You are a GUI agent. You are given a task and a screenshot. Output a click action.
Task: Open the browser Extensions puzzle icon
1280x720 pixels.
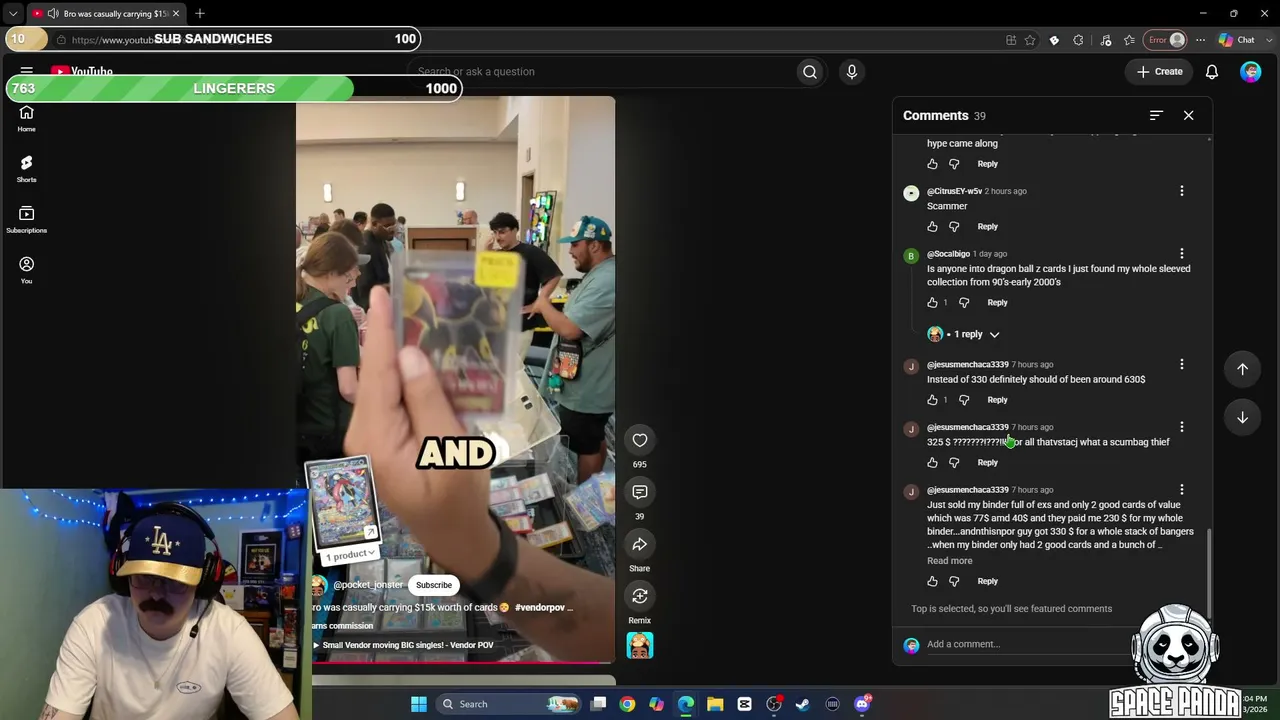tap(1078, 40)
